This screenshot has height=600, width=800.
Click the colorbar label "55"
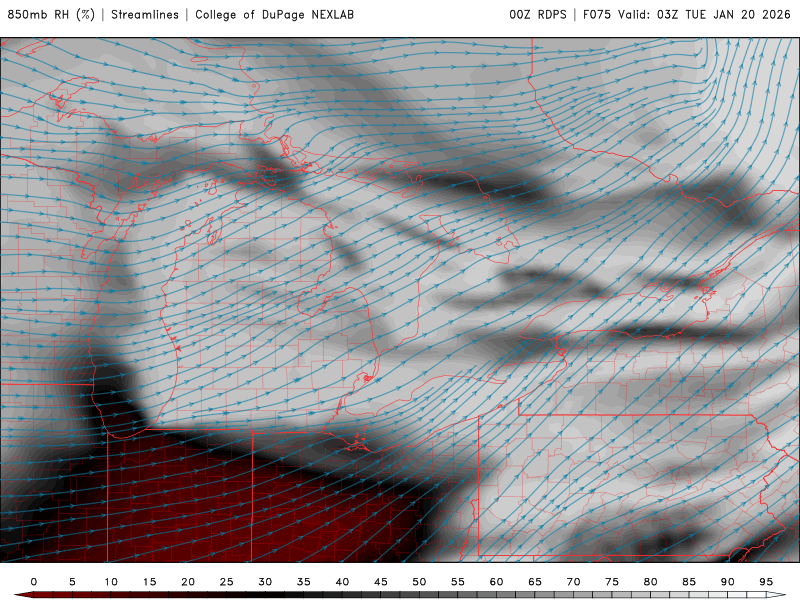[458, 582]
